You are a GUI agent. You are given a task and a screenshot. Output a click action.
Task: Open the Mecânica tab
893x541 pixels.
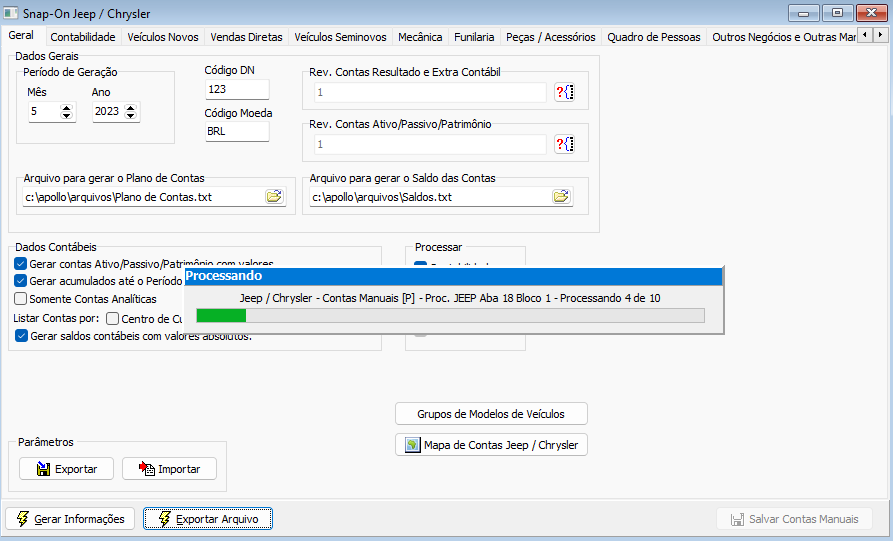click(420, 37)
